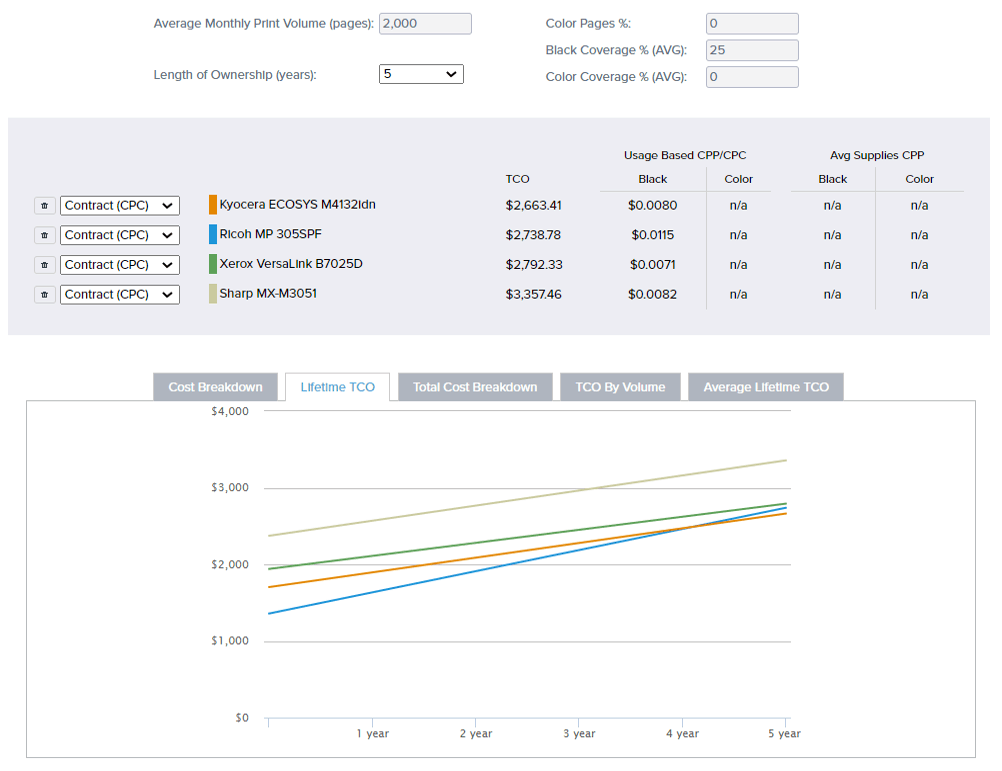Click the green Xerox line in chart
This screenshot has height=771, width=1002.
tap(527, 536)
